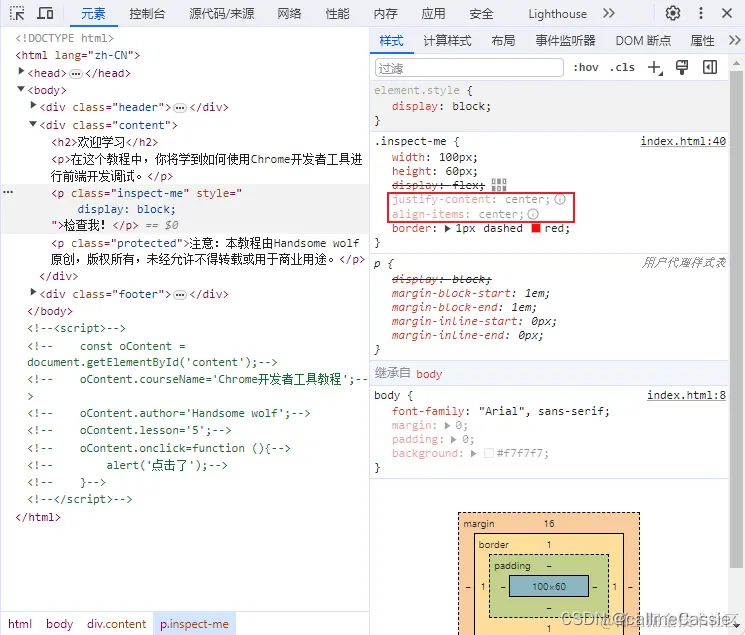The width and height of the screenshot is (745, 635).
Task: Open the 性能 tab
Action: pyautogui.click(x=337, y=14)
